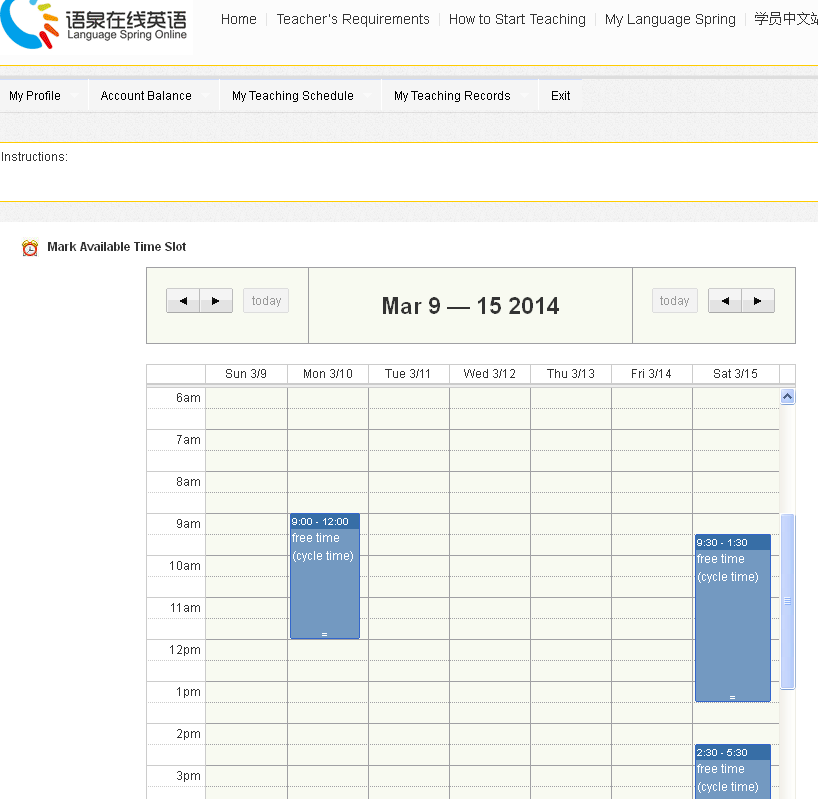The width and height of the screenshot is (818, 799).
Task: Click the Language Spring Online logo
Action: (95, 25)
